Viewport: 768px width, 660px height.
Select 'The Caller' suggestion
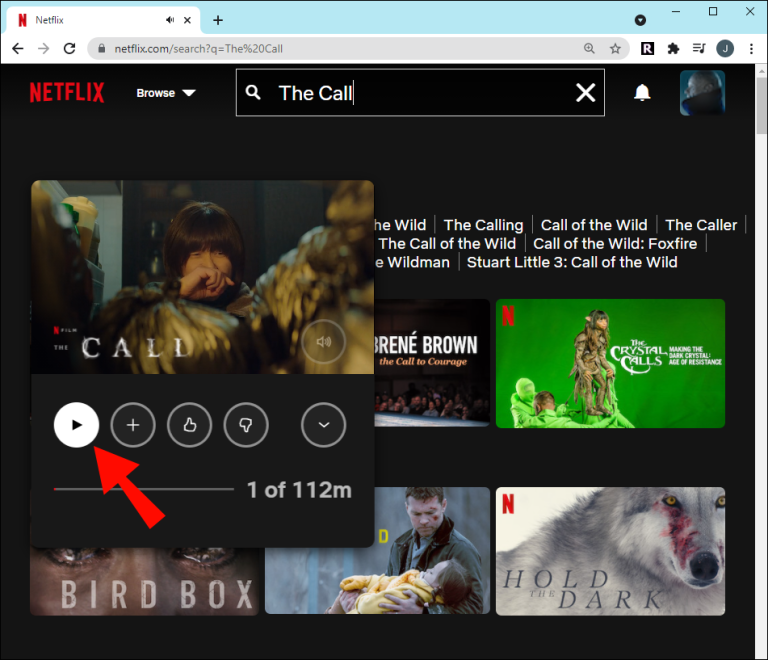click(x=701, y=225)
